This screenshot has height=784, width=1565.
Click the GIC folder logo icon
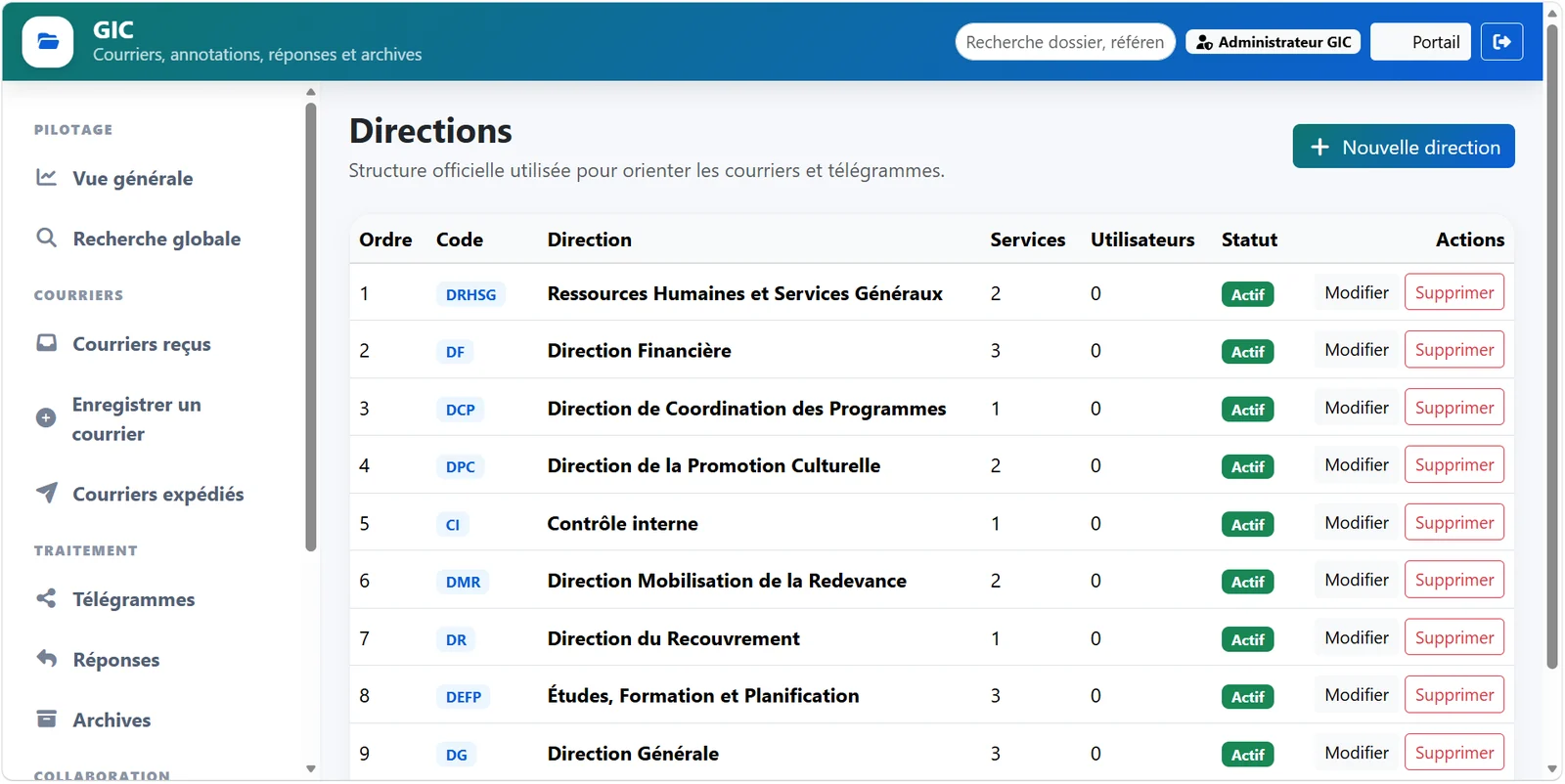coord(47,42)
